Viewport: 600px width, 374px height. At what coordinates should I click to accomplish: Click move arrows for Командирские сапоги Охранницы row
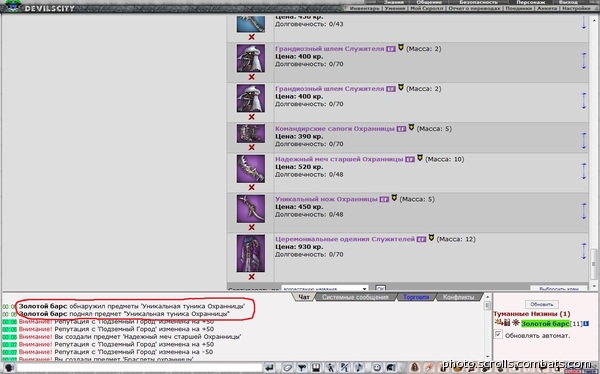point(584,141)
